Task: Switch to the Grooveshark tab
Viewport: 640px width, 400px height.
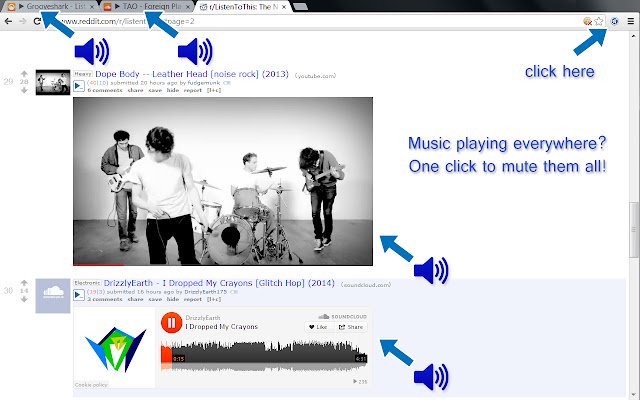Action: pyautogui.click(x=51, y=7)
